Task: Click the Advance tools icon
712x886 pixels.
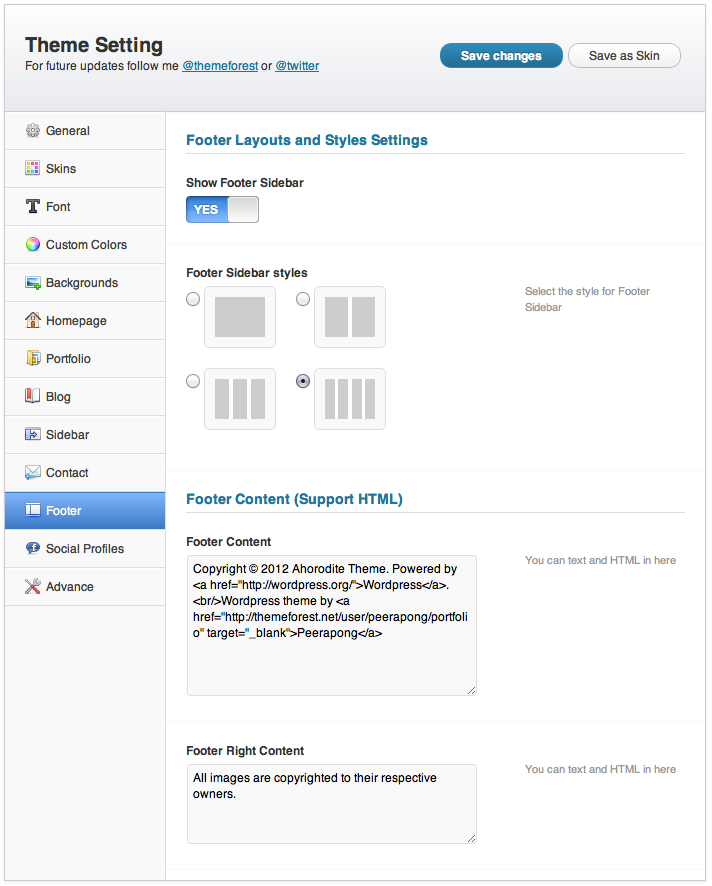Action: point(33,587)
